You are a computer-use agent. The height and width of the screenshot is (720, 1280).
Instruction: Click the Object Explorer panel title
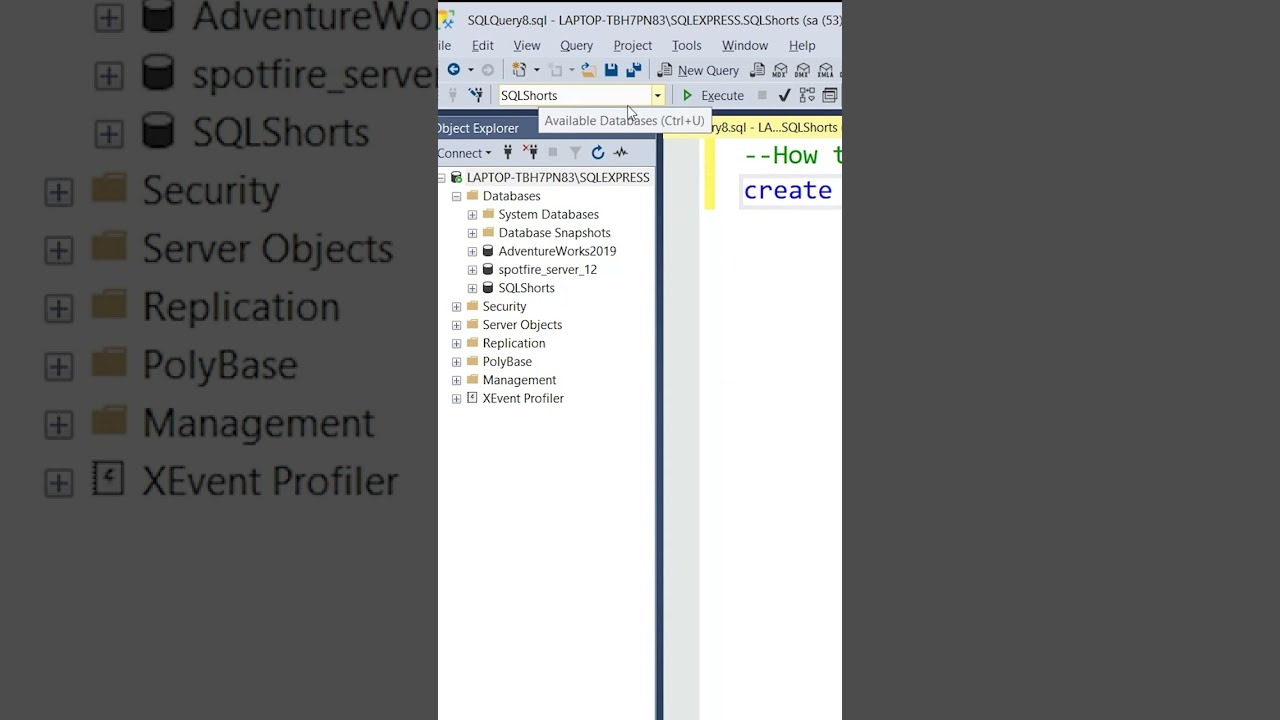click(478, 128)
